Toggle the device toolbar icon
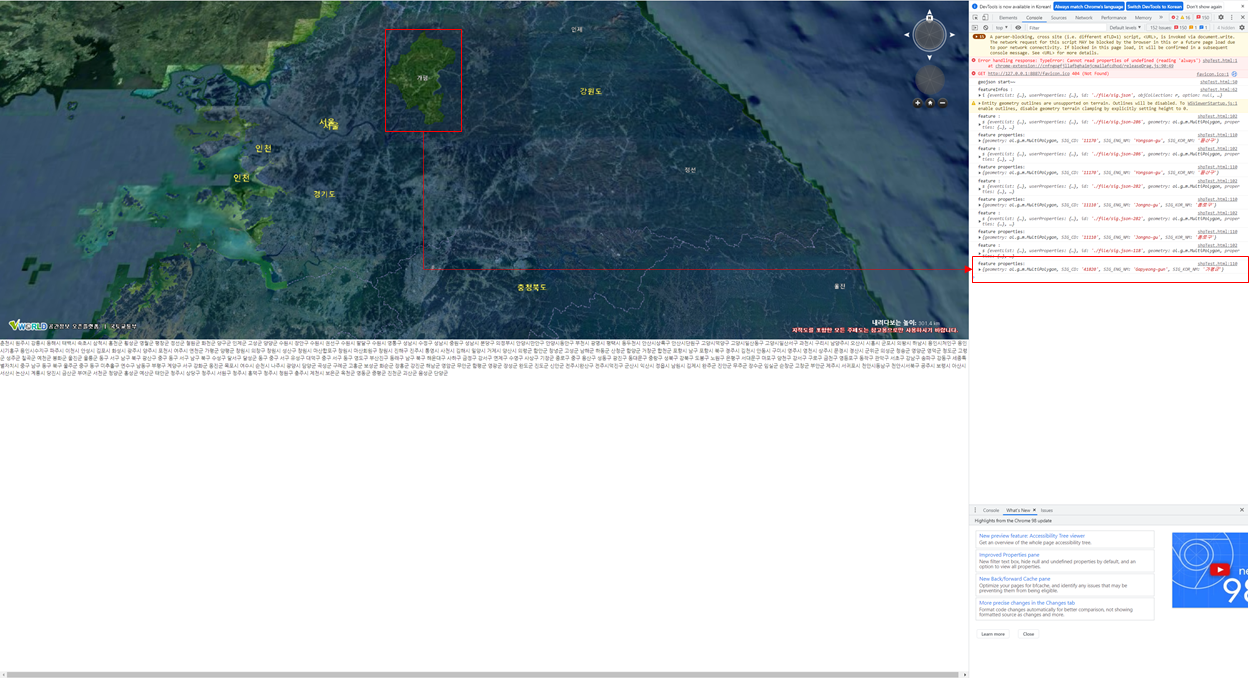This screenshot has width=1249, height=678. 985,17
